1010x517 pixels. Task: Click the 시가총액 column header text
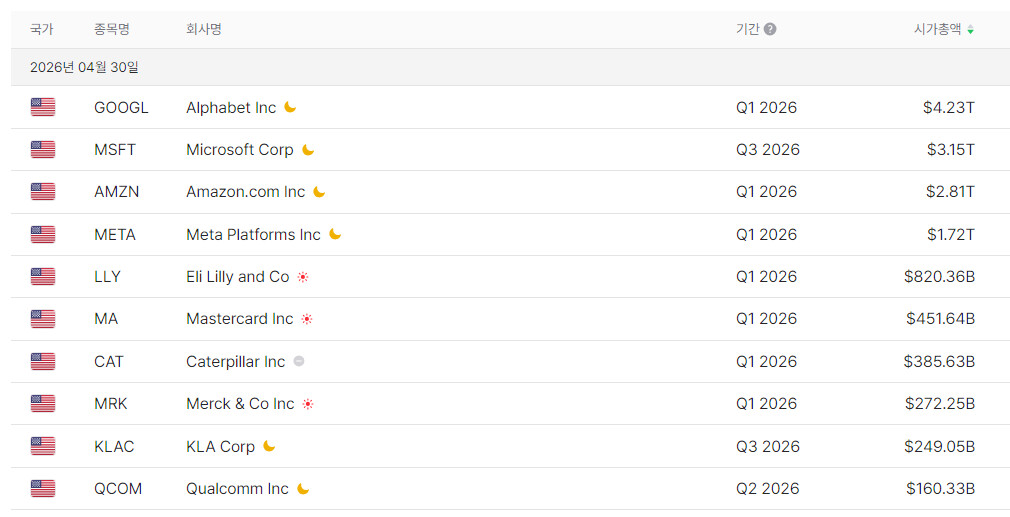click(937, 29)
